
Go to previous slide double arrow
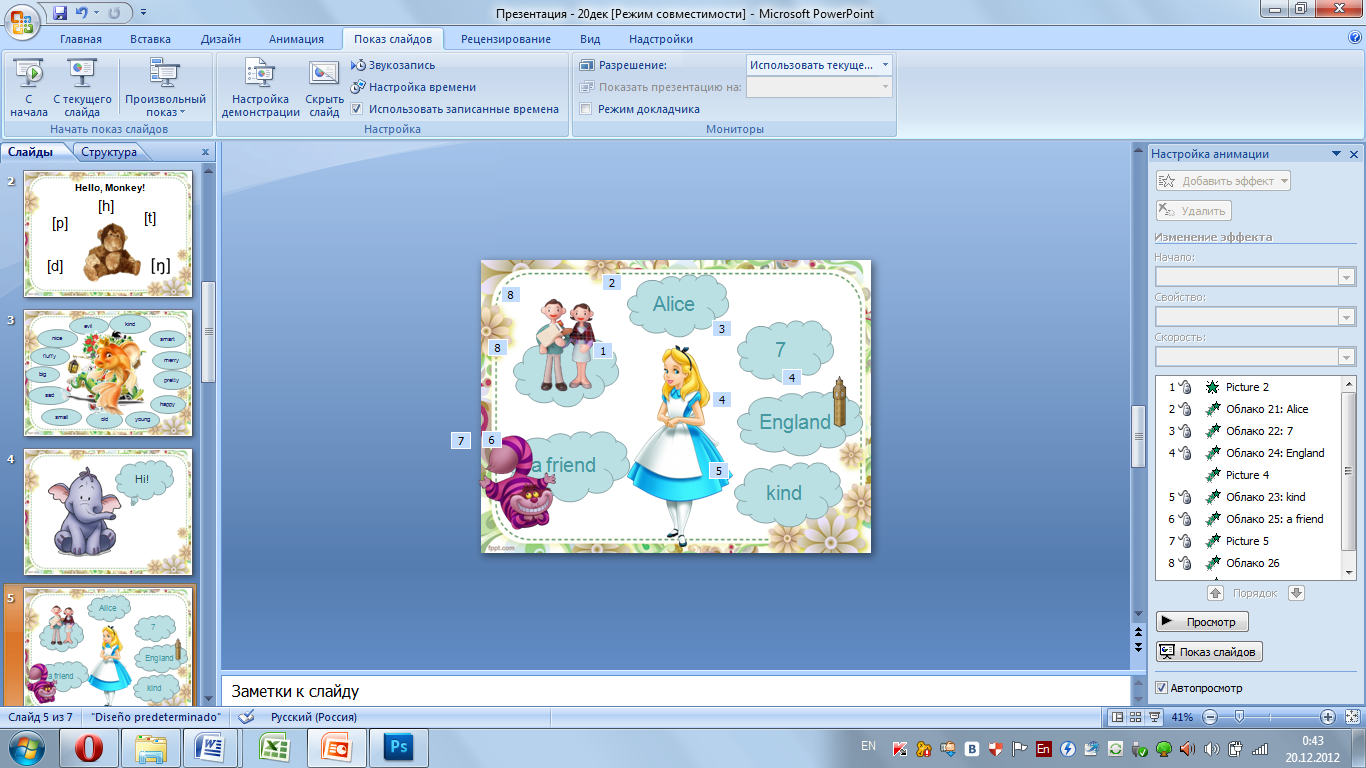click(x=1139, y=633)
